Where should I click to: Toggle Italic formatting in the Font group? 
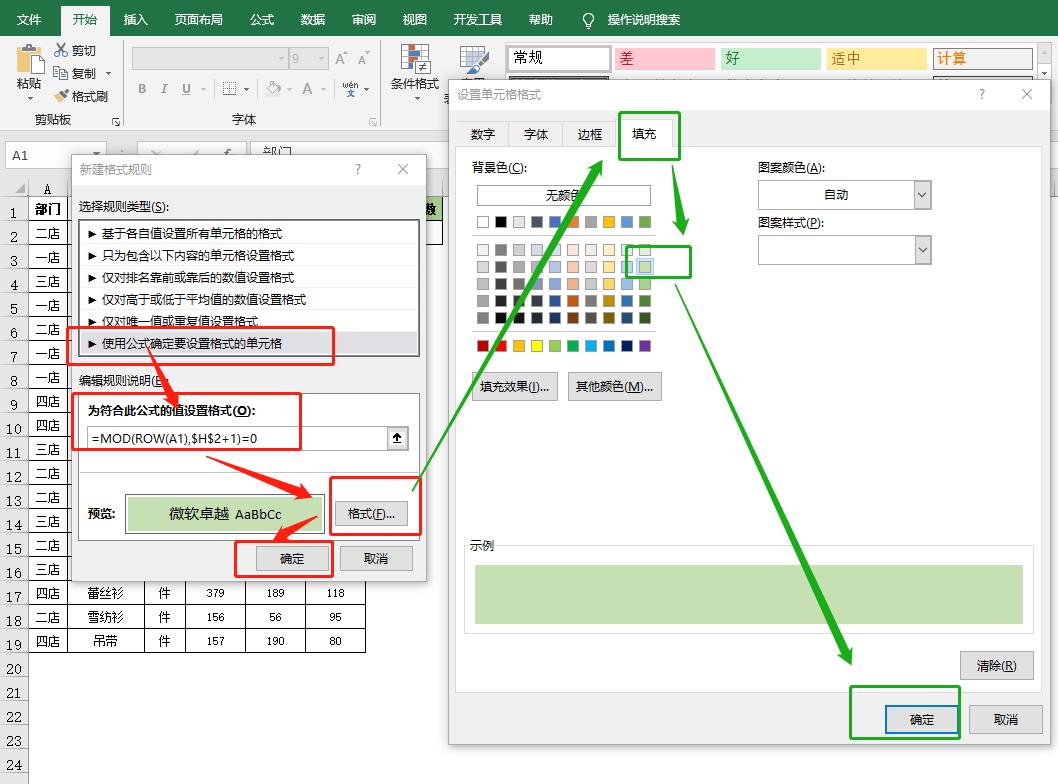click(164, 89)
